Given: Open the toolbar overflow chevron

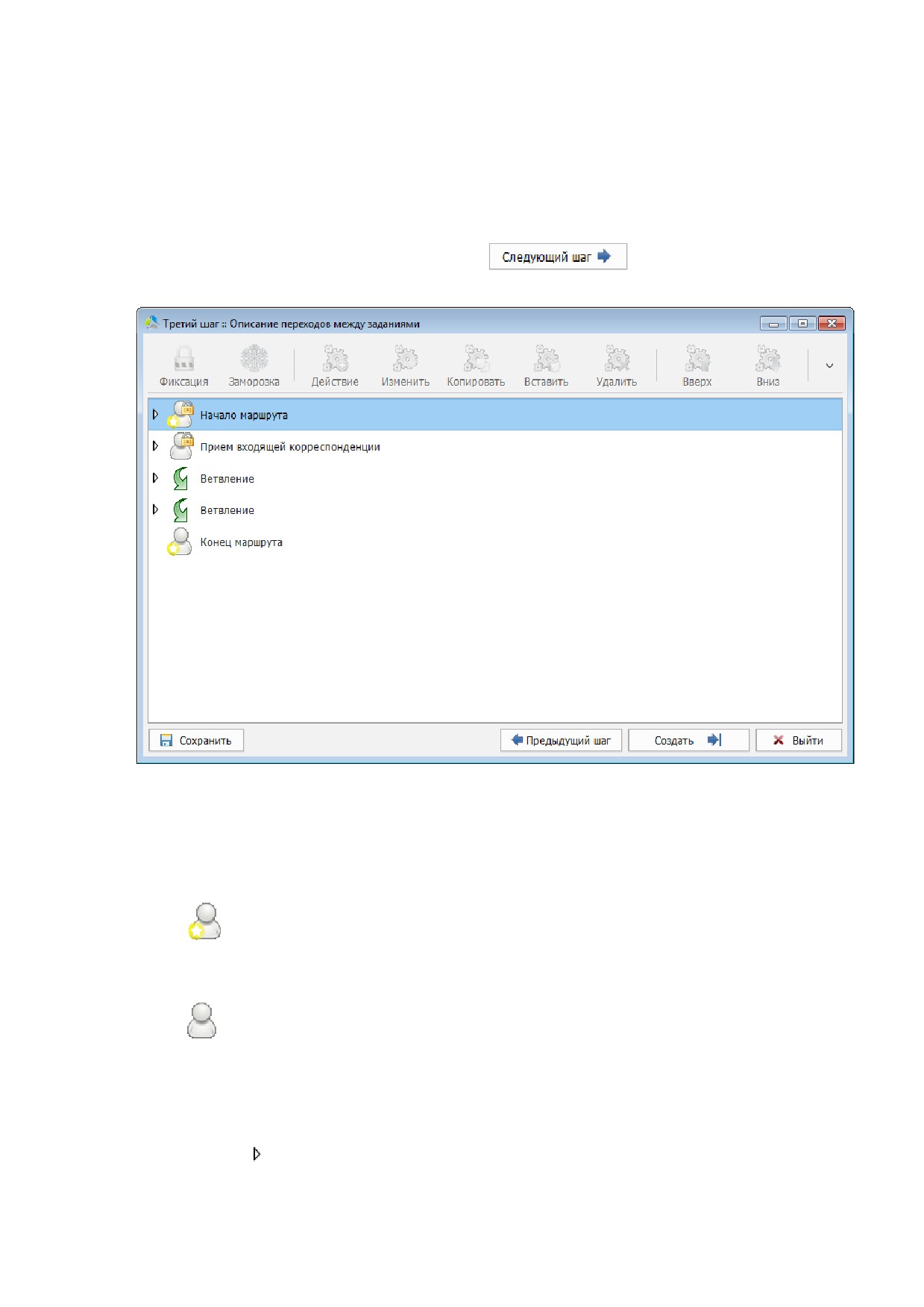Looking at the screenshot, I should click(829, 366).
